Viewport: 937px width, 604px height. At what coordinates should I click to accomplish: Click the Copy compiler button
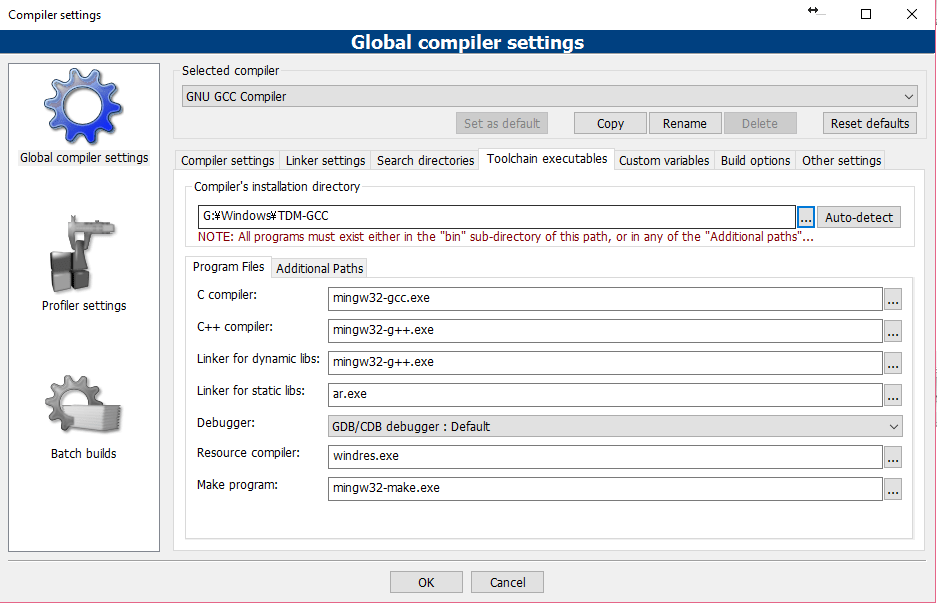point(610,124)
